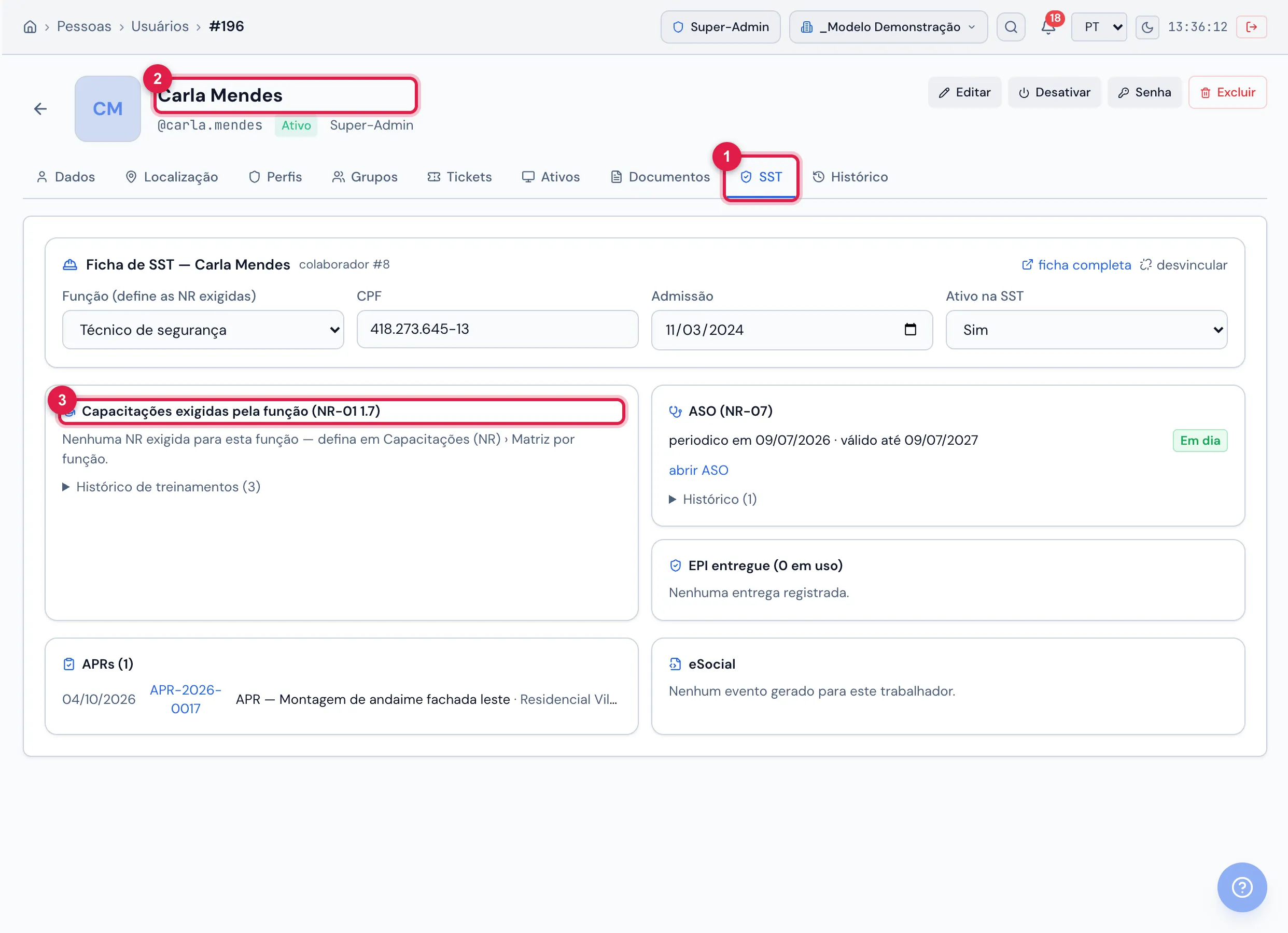
Task: Click the Em dia status badge
Action: [x=1200, y=441]
